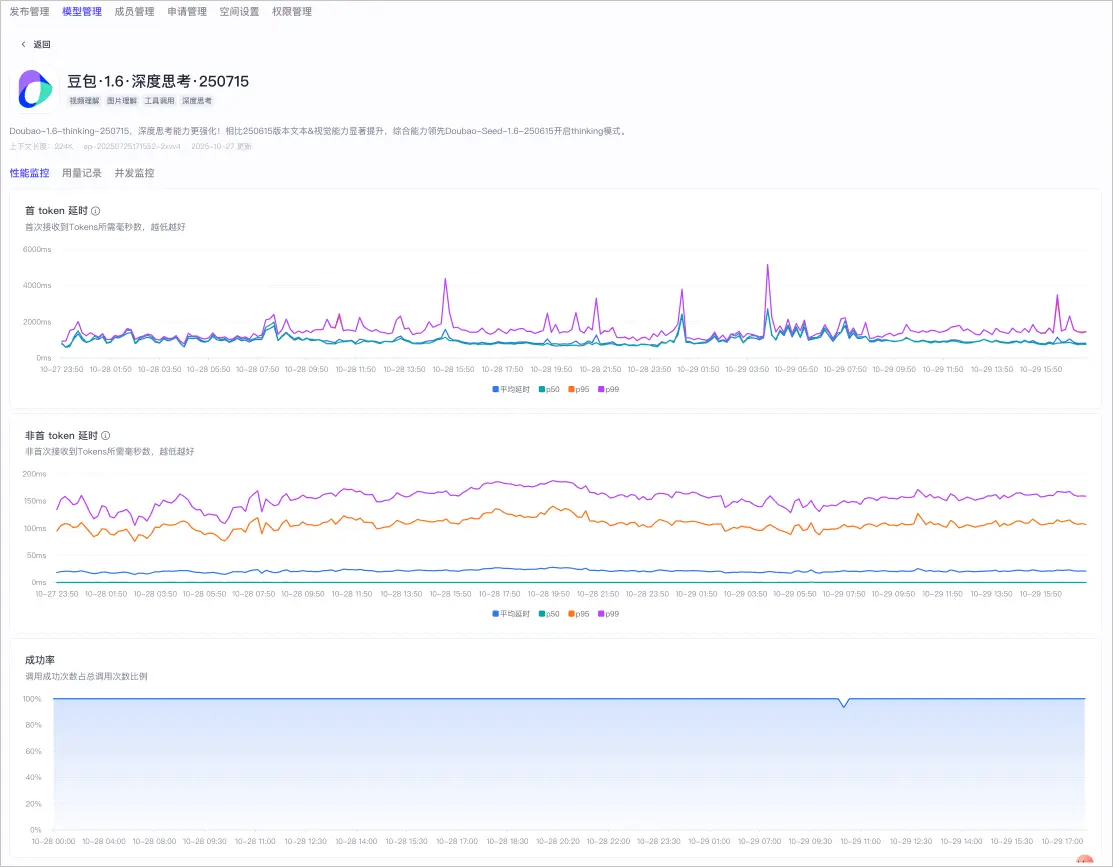Click the 上下文长度 224K text
Image resolution: width=1113 pixels, height=867 pixels.
(x=41, y=146)
